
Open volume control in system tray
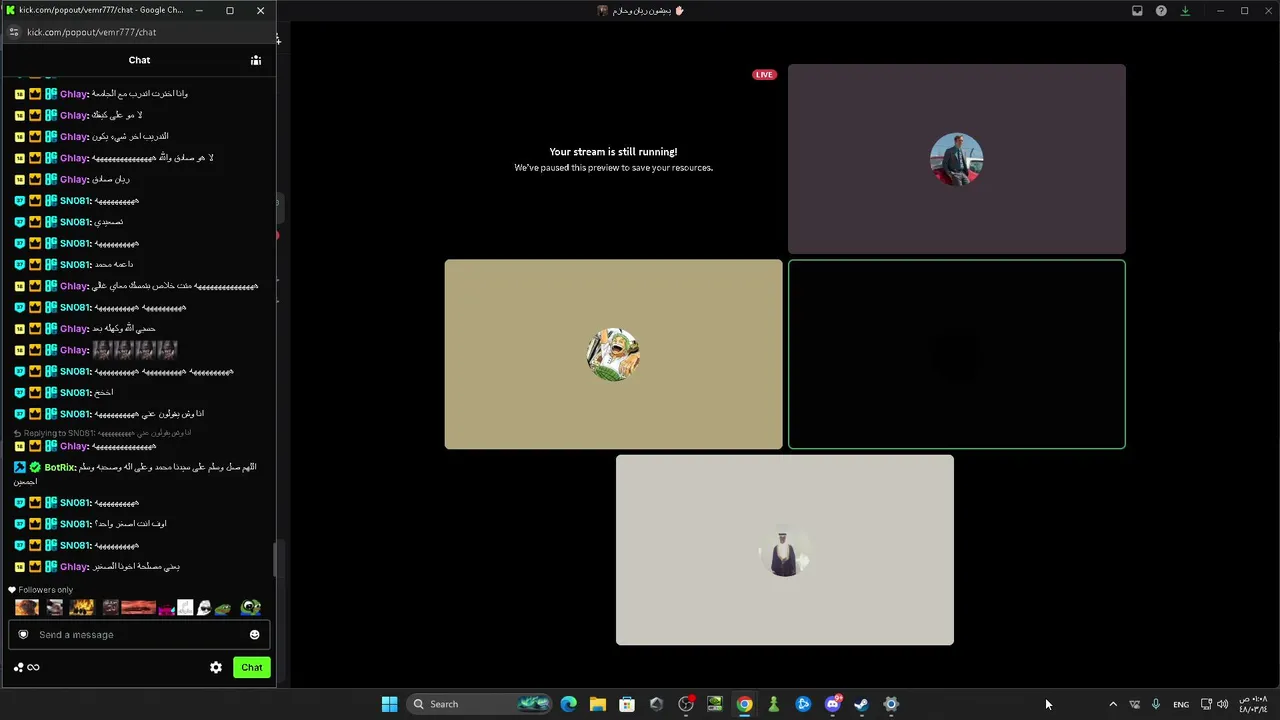point(1223,704)
